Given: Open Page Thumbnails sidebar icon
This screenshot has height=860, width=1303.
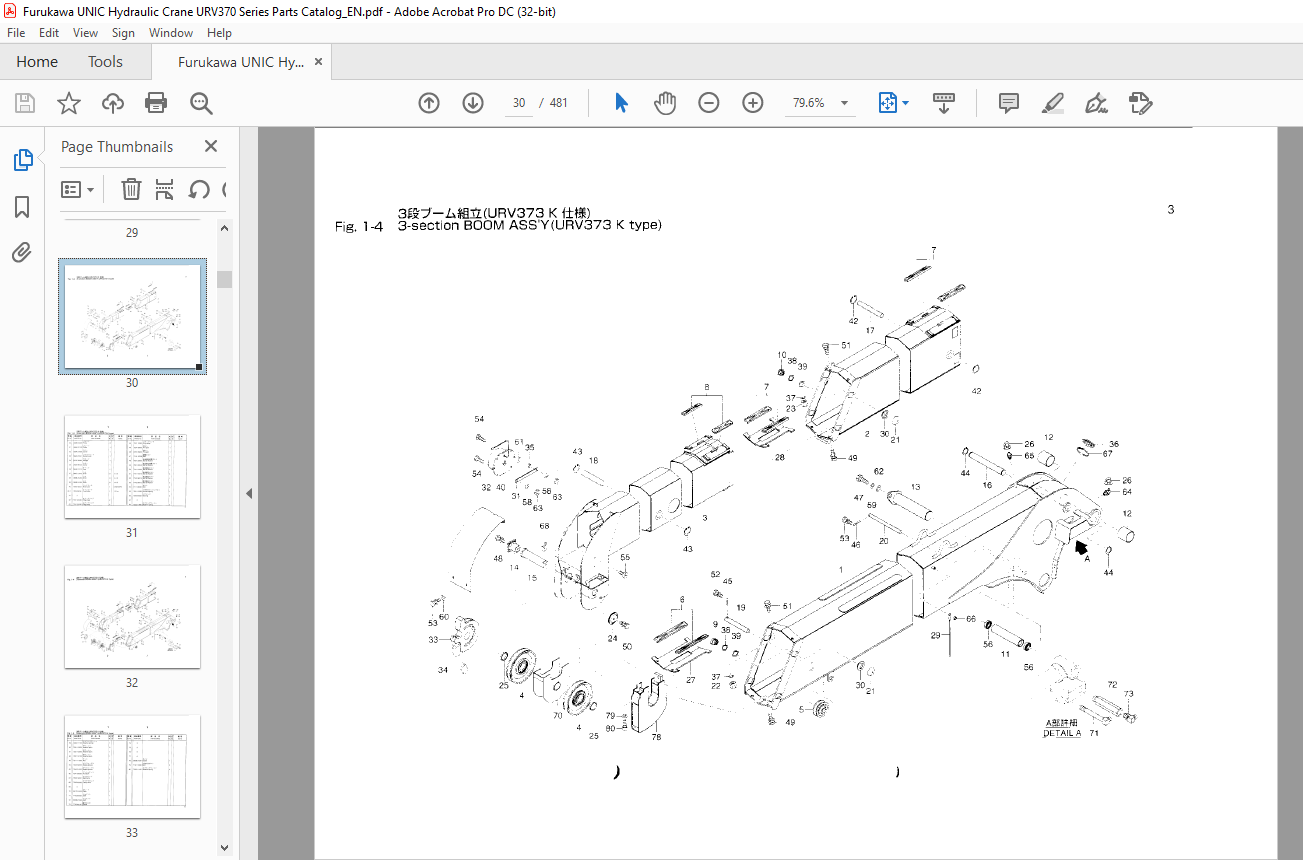Looking at the screenshot, I should [x=22, y=159].
